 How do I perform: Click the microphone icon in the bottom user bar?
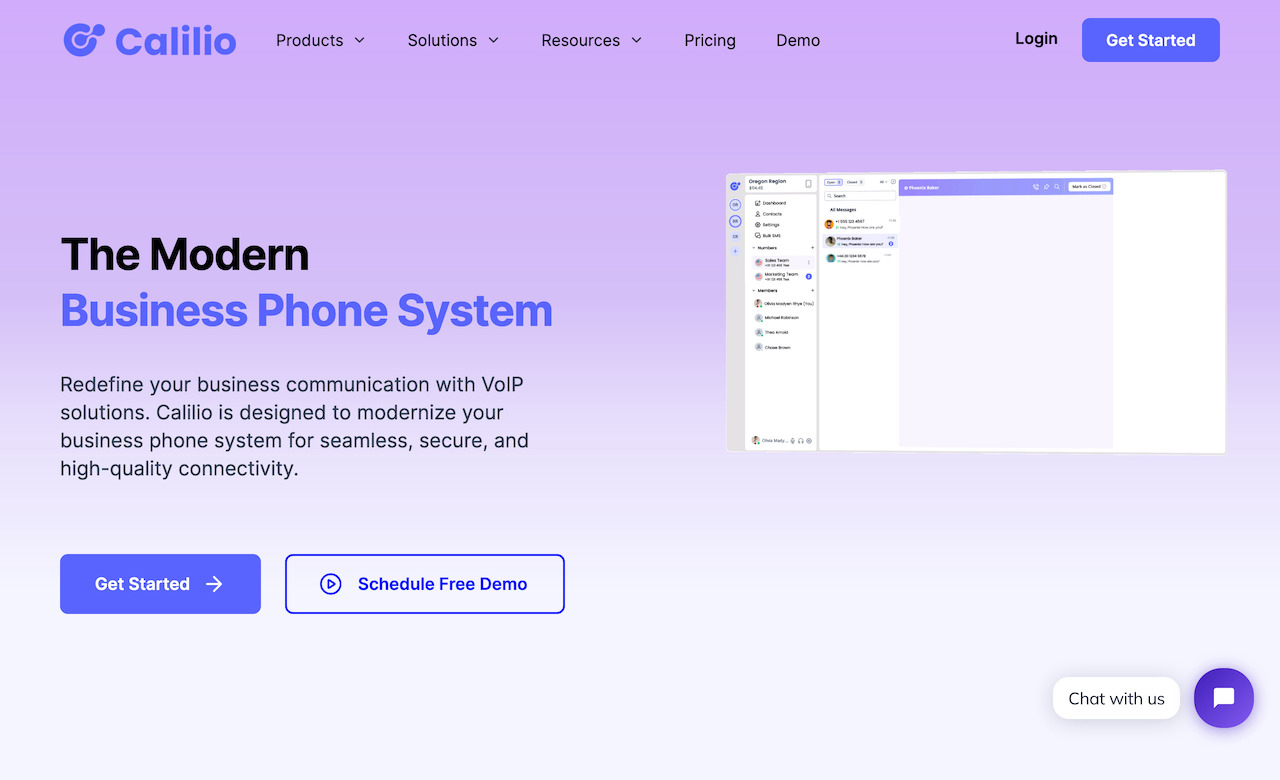point(792,440)
